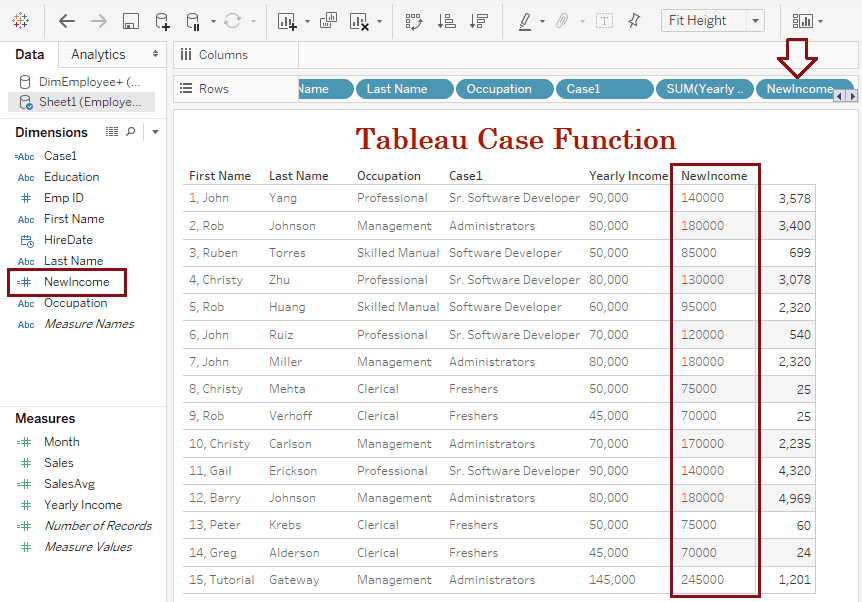Search dimensions with the magnifier icon
The image size is (862, 602).
tap(130, 132)
